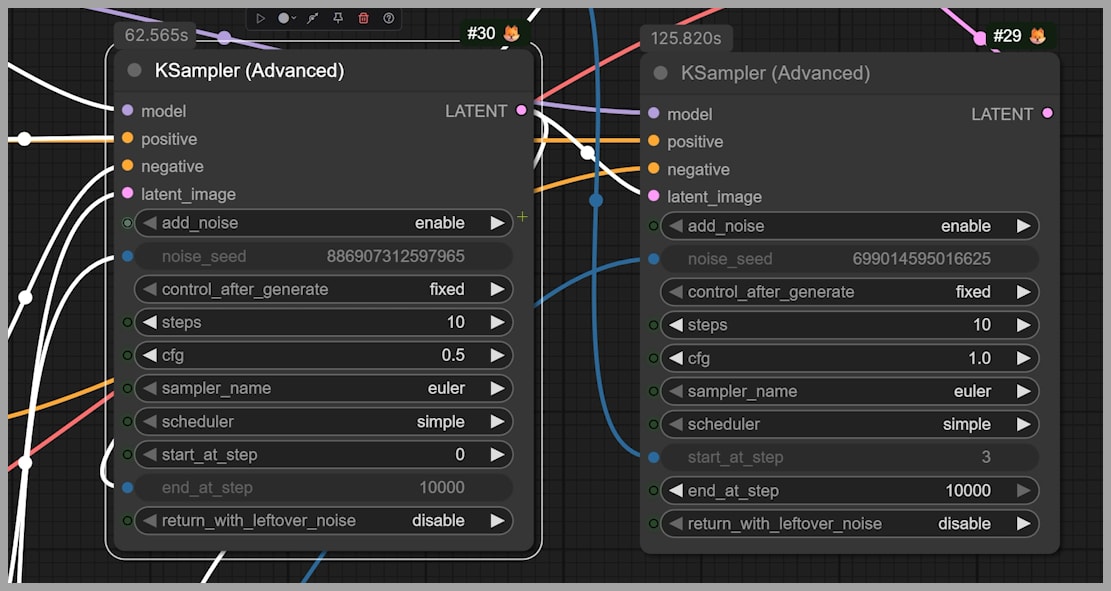Click the end_at_step value field on right node
Image resolution: width=1111 pixels, height=591 pixels.
tap(849, 490)
